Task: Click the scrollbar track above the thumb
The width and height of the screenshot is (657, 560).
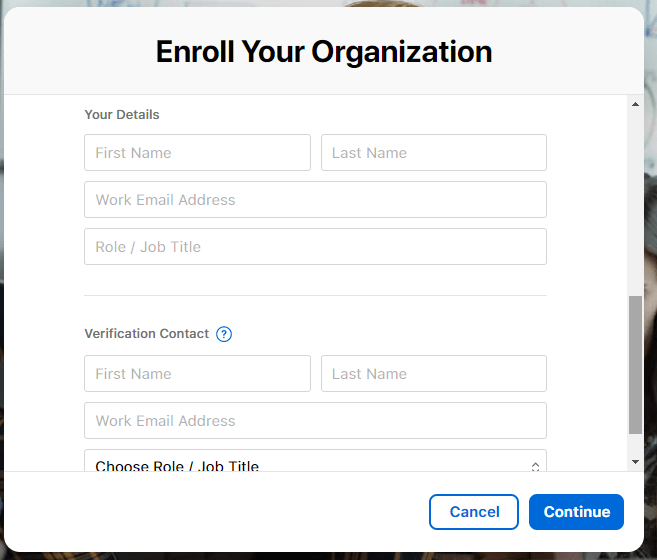Action: click(x=635, y=200)
